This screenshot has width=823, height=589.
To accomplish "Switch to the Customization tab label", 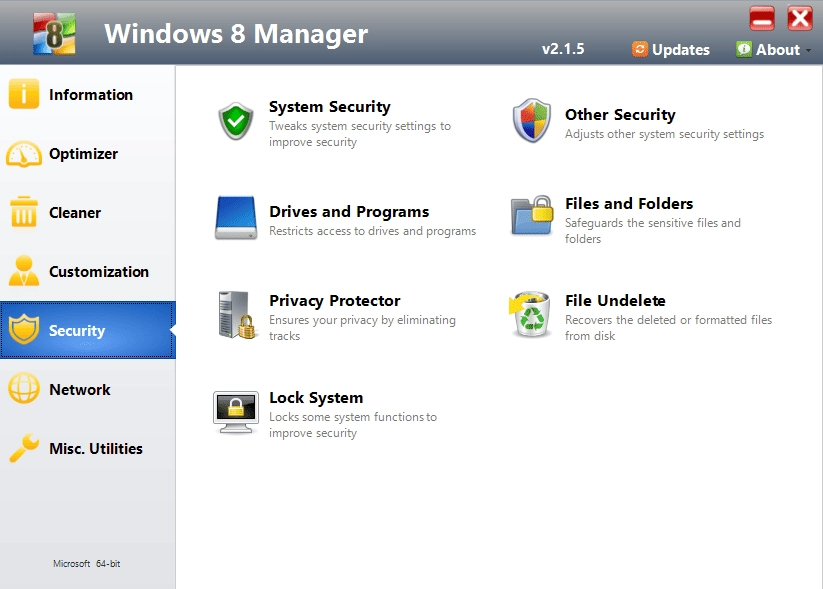I will 99,271.
